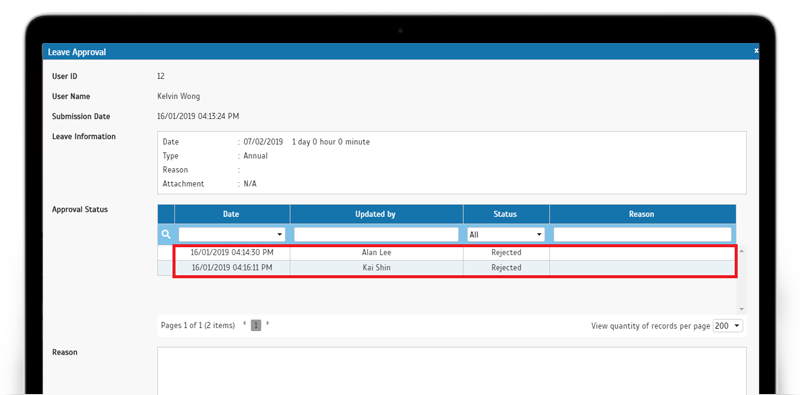The width and height of the screenshot is (800, 395).
Task: Click the 1 day 0 hour 0 minute duration
Action: (x=331, y=142)
